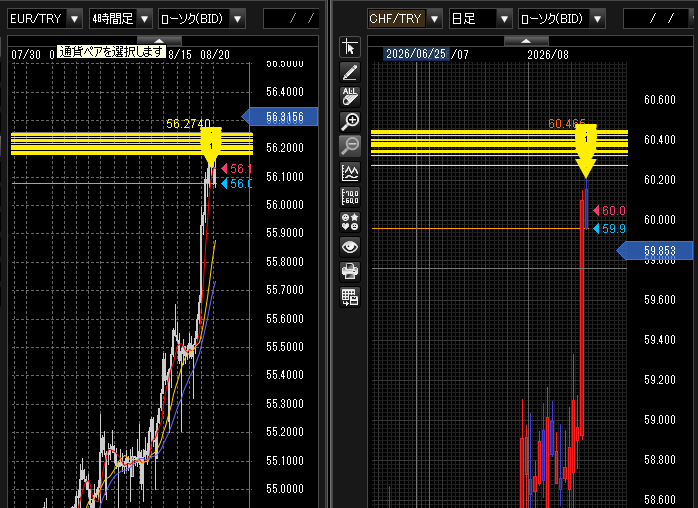The image size is (698, 508).
Task: Collapse the left chart header with up arrow
Action: (x=159, y=41)
